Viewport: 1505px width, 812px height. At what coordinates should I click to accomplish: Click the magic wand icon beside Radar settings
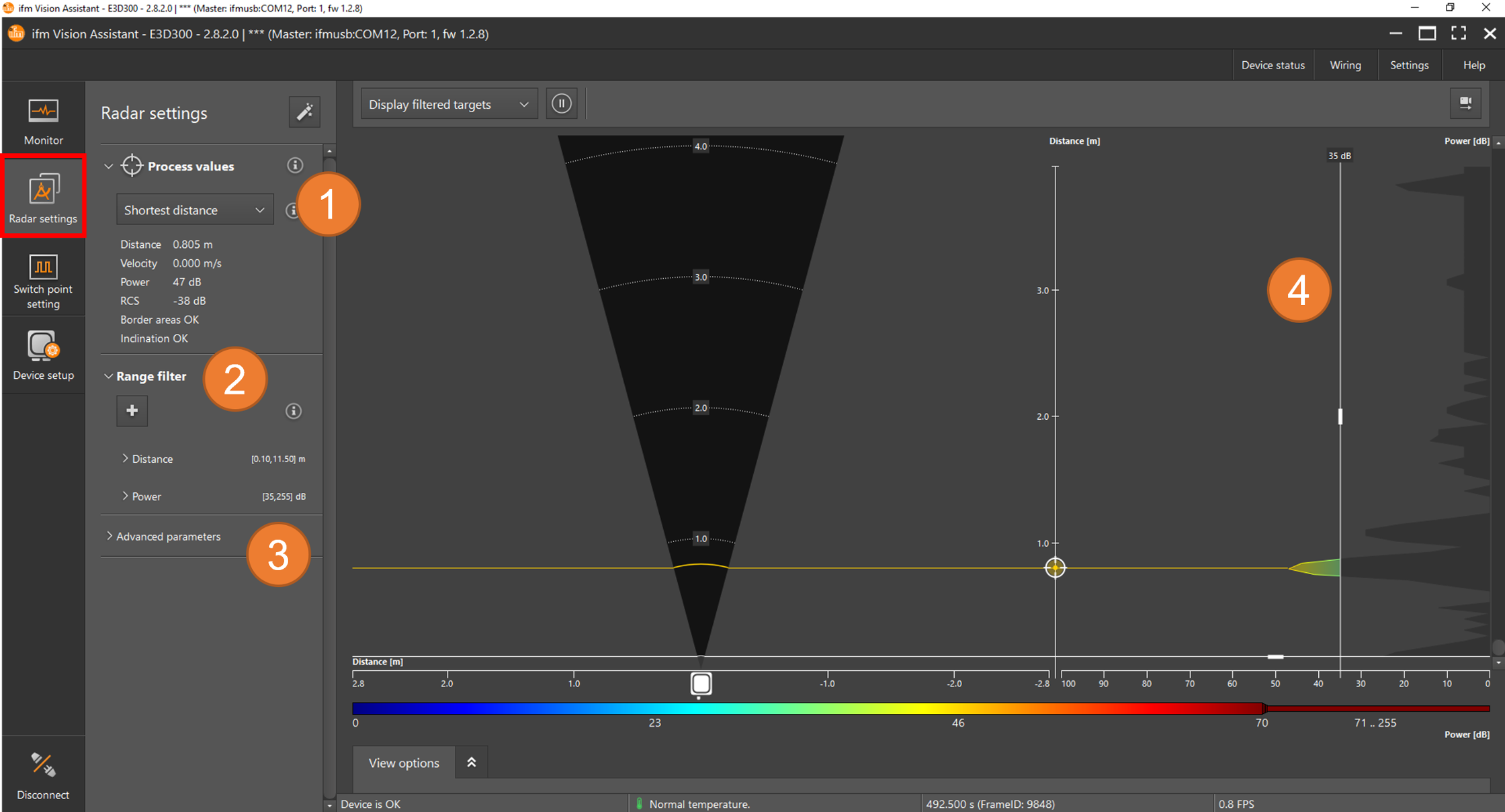point(304,111)
